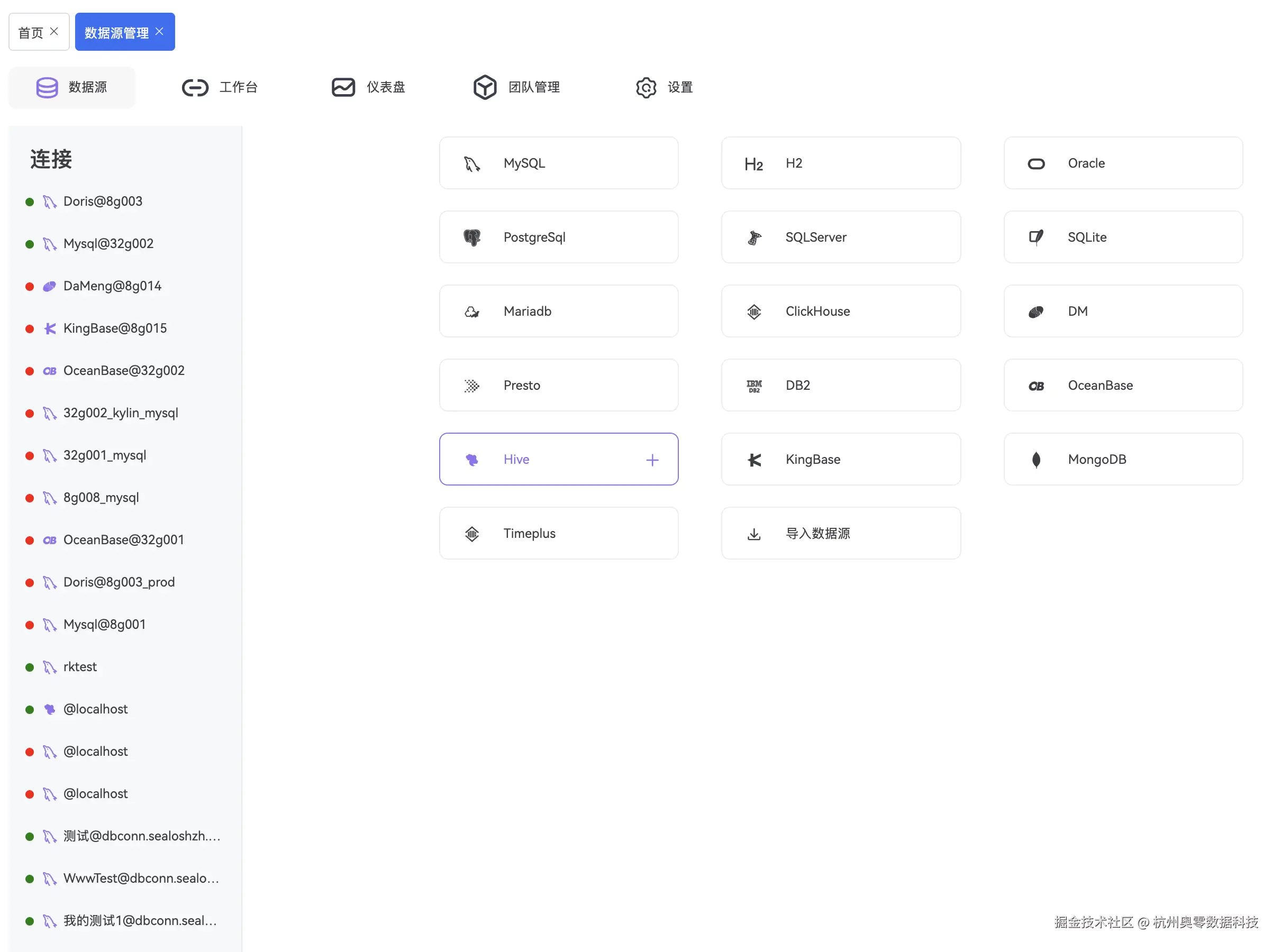Click the ClickHouse logo icon
Image resolution: width=1281 pixels, height=952 pixels.
(x=753, y=312)
